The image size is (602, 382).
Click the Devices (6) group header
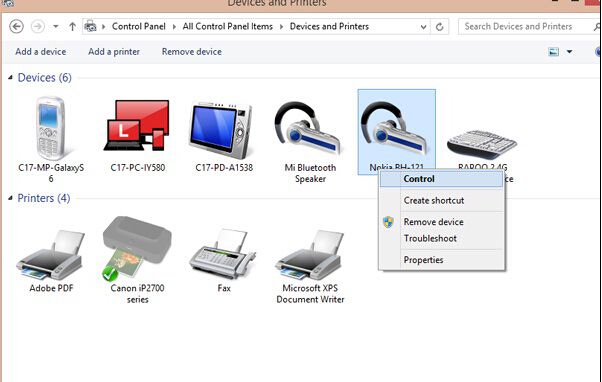(x=45, y=78)
